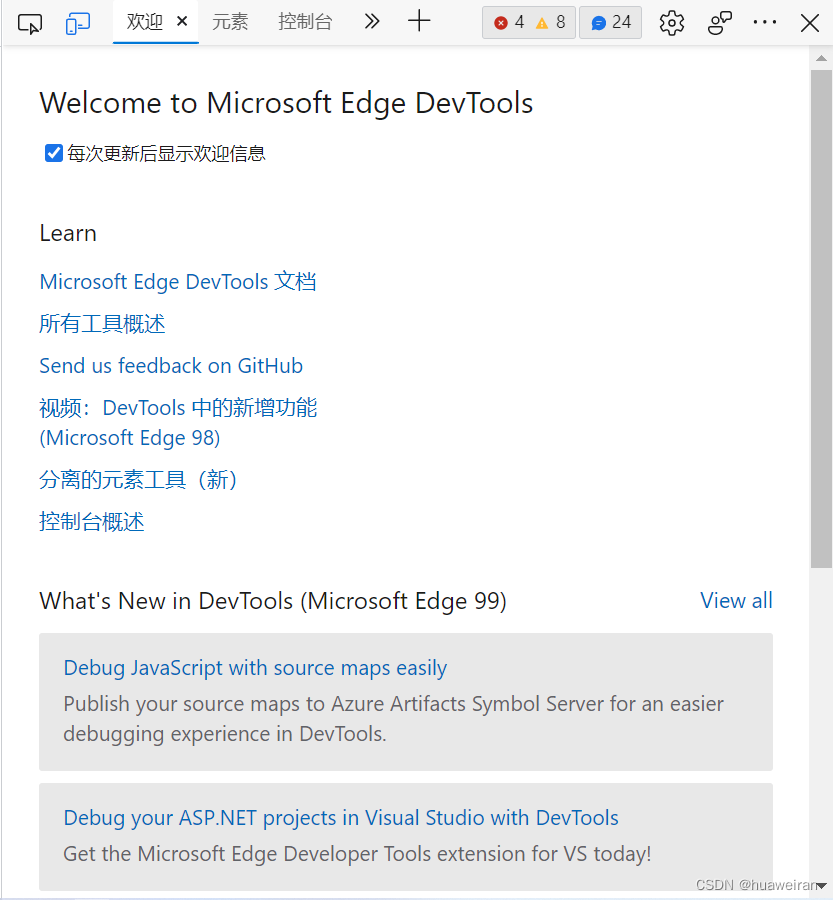Switch to the 控制台 tab
This screenshot has height=900, width=833.
(305, 21)
